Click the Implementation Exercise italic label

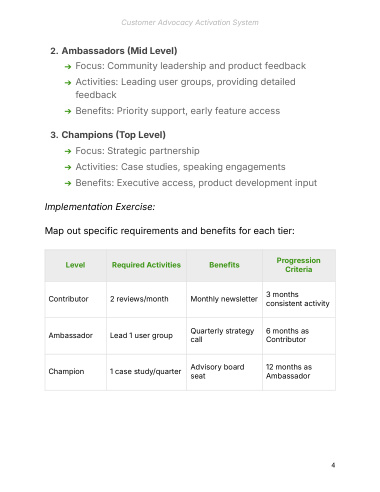pyautogui.click(x=100, y=207)
